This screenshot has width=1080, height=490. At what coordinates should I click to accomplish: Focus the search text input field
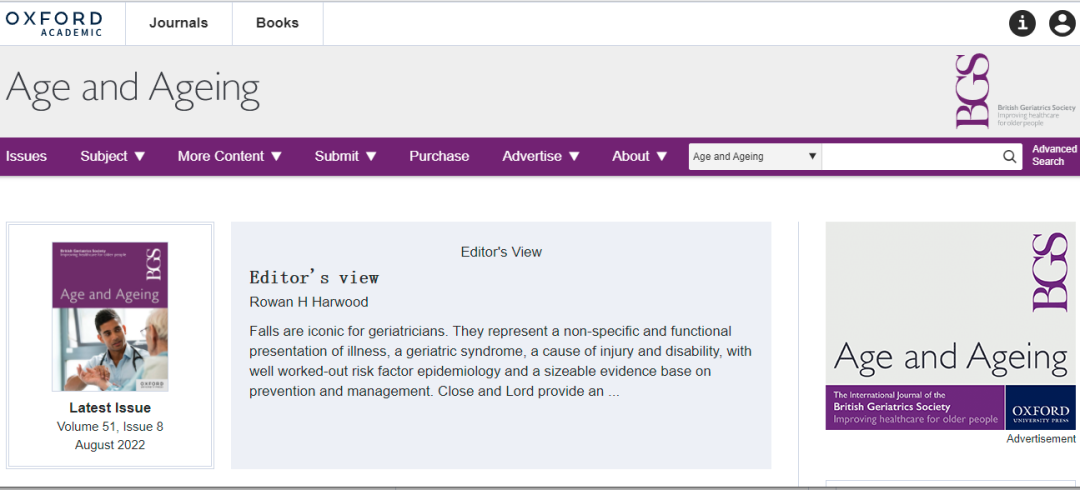point(910,156)
